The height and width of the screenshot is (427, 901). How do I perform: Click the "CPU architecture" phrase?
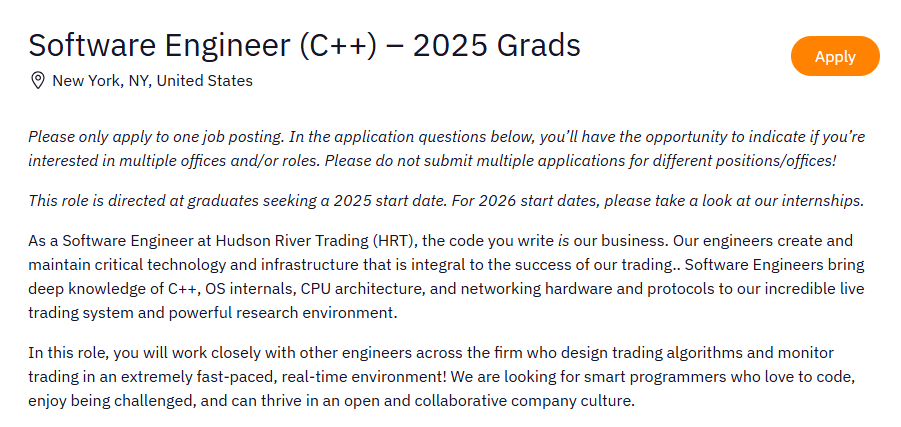click(362, 288)
